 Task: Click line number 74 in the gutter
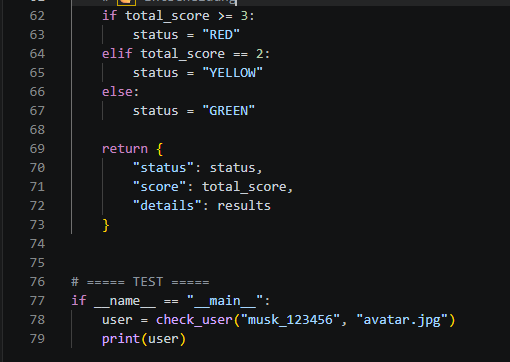pyautogui.click(x=37, y=244)
